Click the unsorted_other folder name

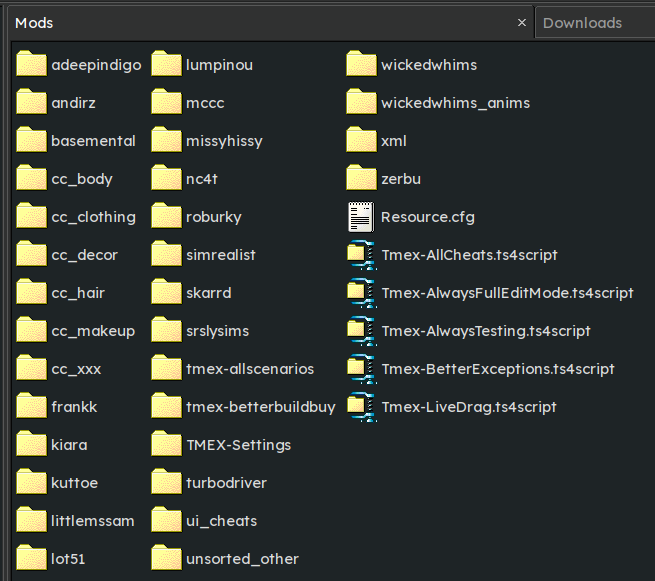tap(242, 559)
